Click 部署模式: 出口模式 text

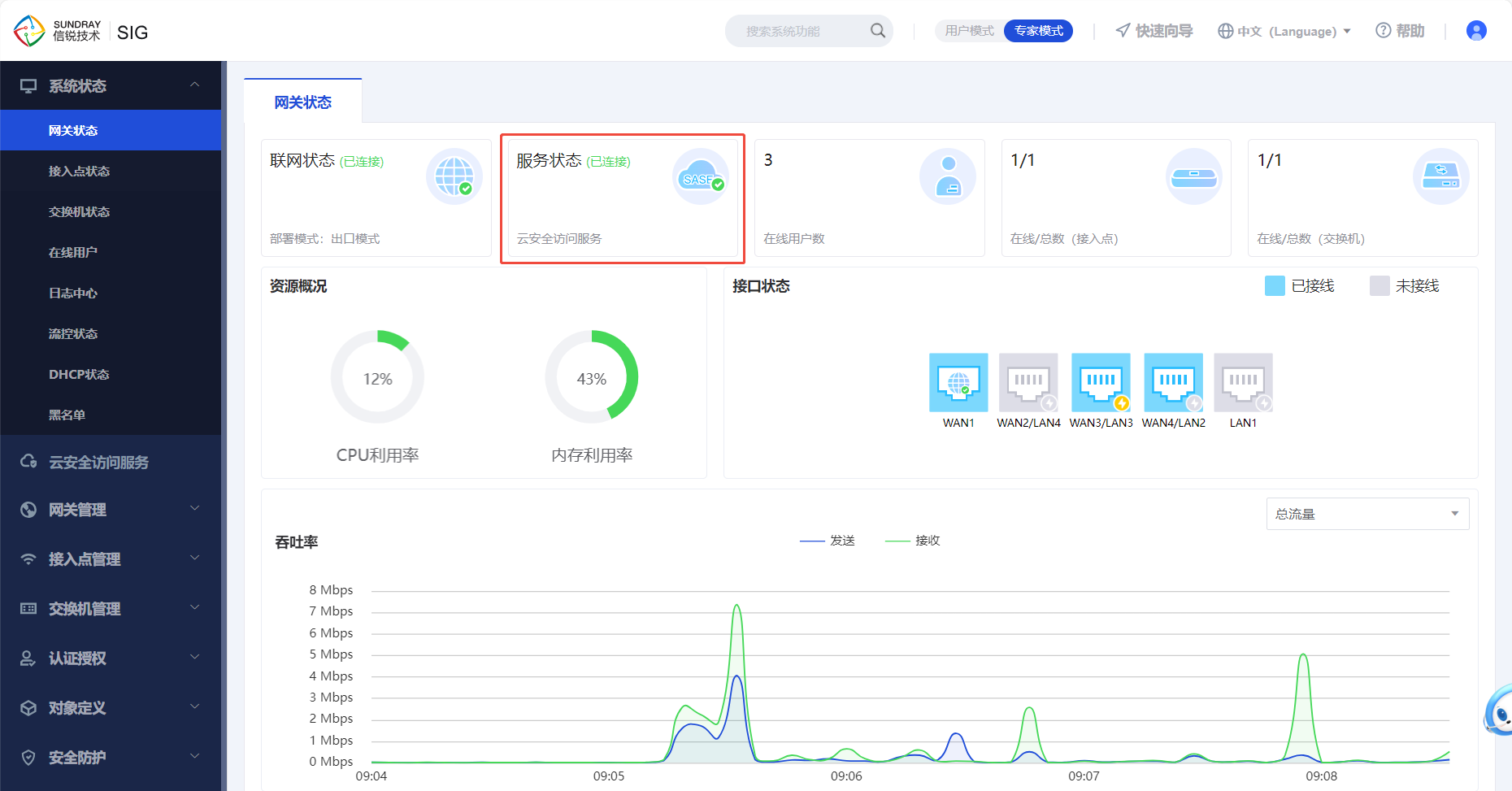click(324, 238)
